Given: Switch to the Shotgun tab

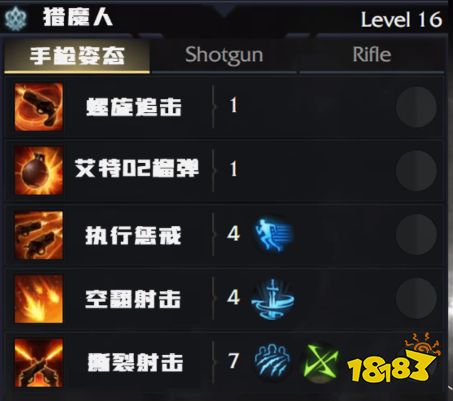Looking at the screenshot, I should (224, 55).
